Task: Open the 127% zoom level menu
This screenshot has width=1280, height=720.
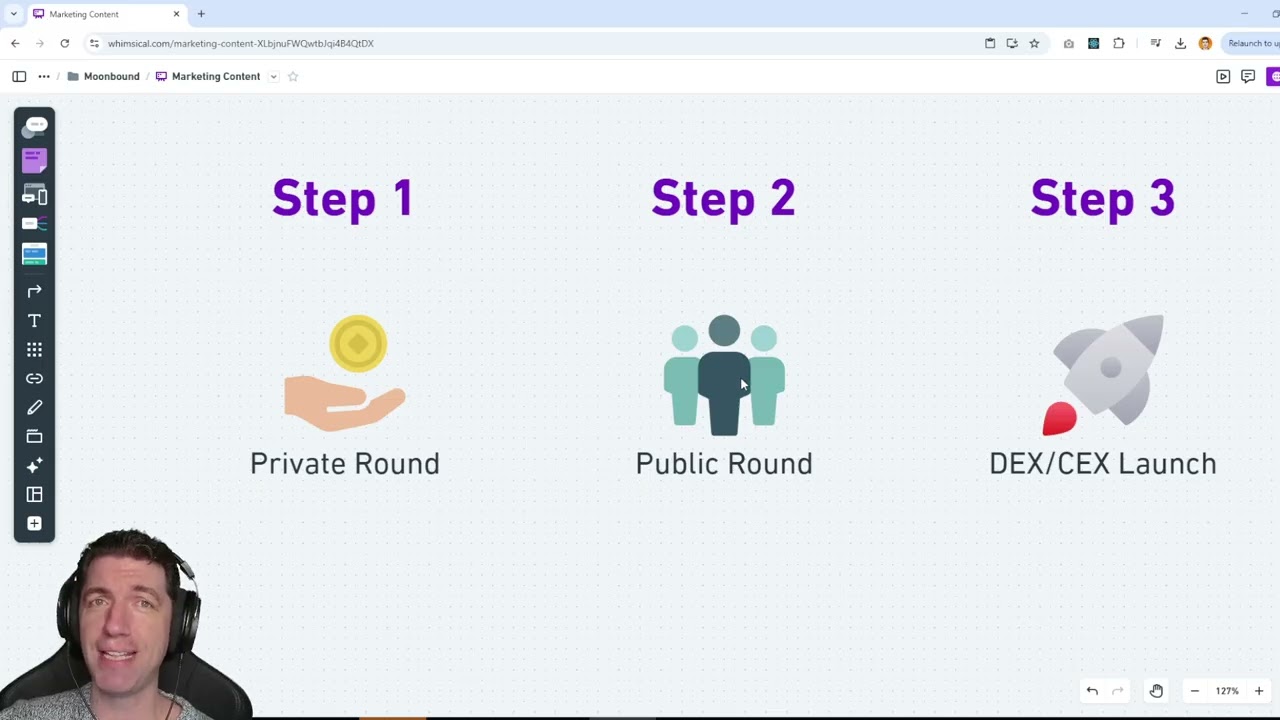Action: click(x=1227, y=691)
